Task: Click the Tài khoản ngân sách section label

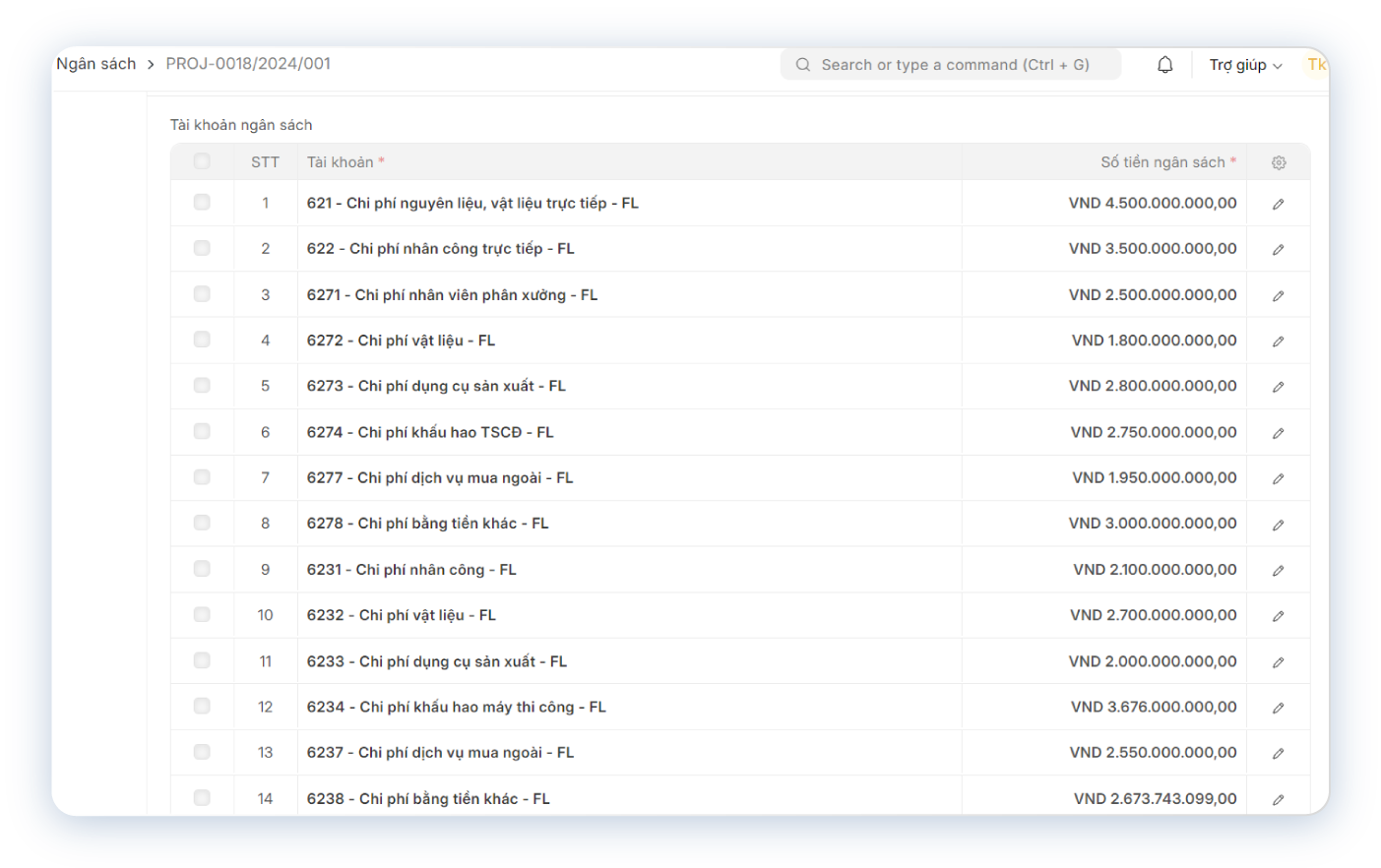Action: (x=241, y=125)
